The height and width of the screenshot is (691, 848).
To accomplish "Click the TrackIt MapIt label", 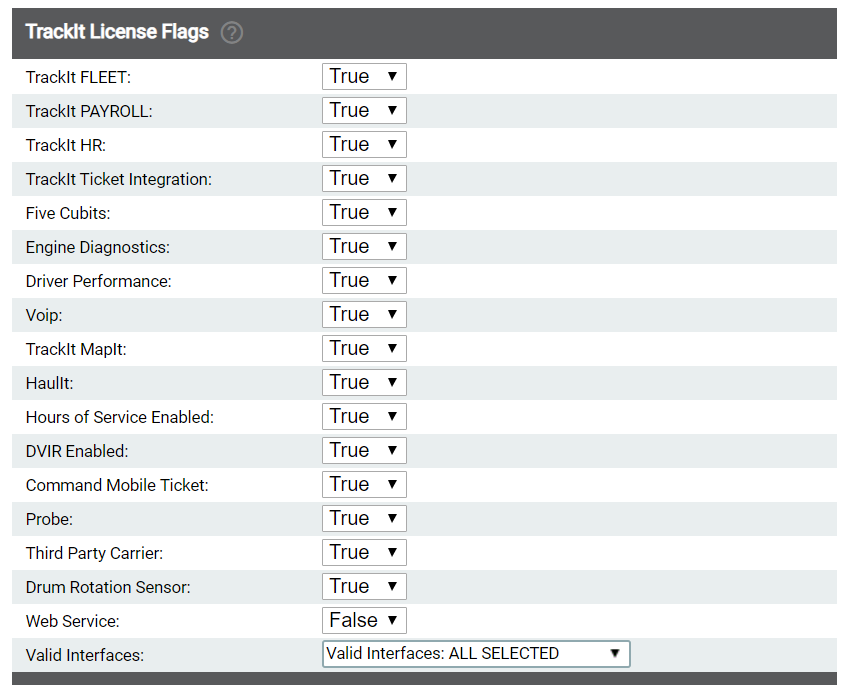I will coord(76,350).
